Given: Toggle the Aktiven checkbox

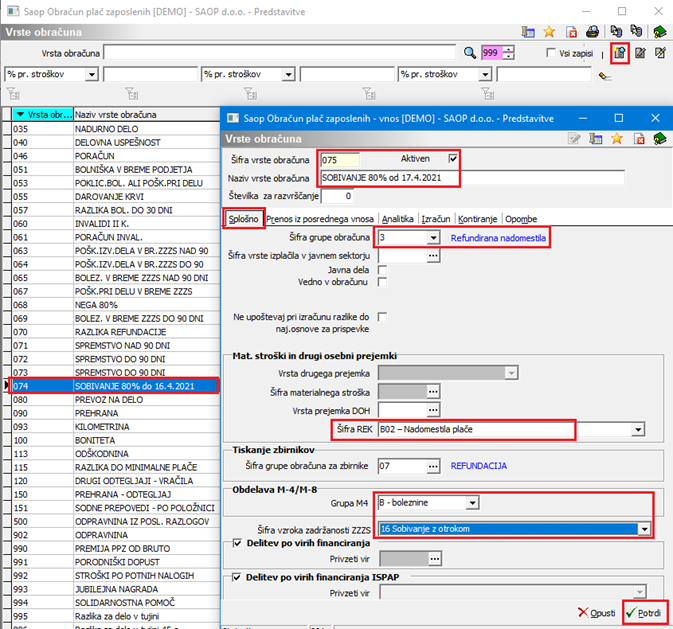Looking at the screenshot, I should pyautogui.click(x=452, y=158).
